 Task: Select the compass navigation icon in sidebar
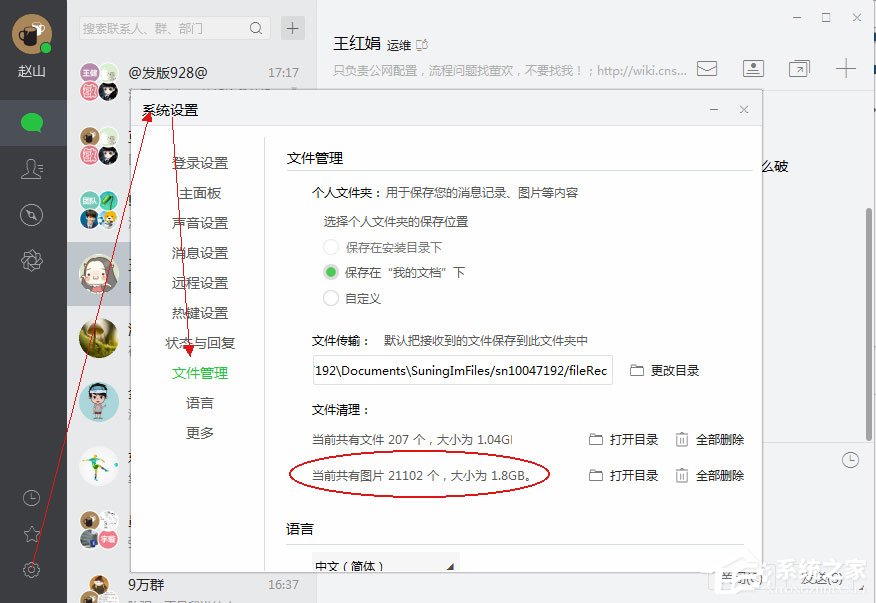click(31, 214)
